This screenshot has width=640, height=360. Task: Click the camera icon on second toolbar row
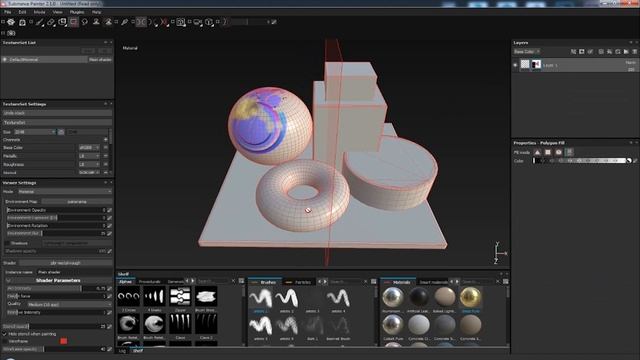click(11, 33)
